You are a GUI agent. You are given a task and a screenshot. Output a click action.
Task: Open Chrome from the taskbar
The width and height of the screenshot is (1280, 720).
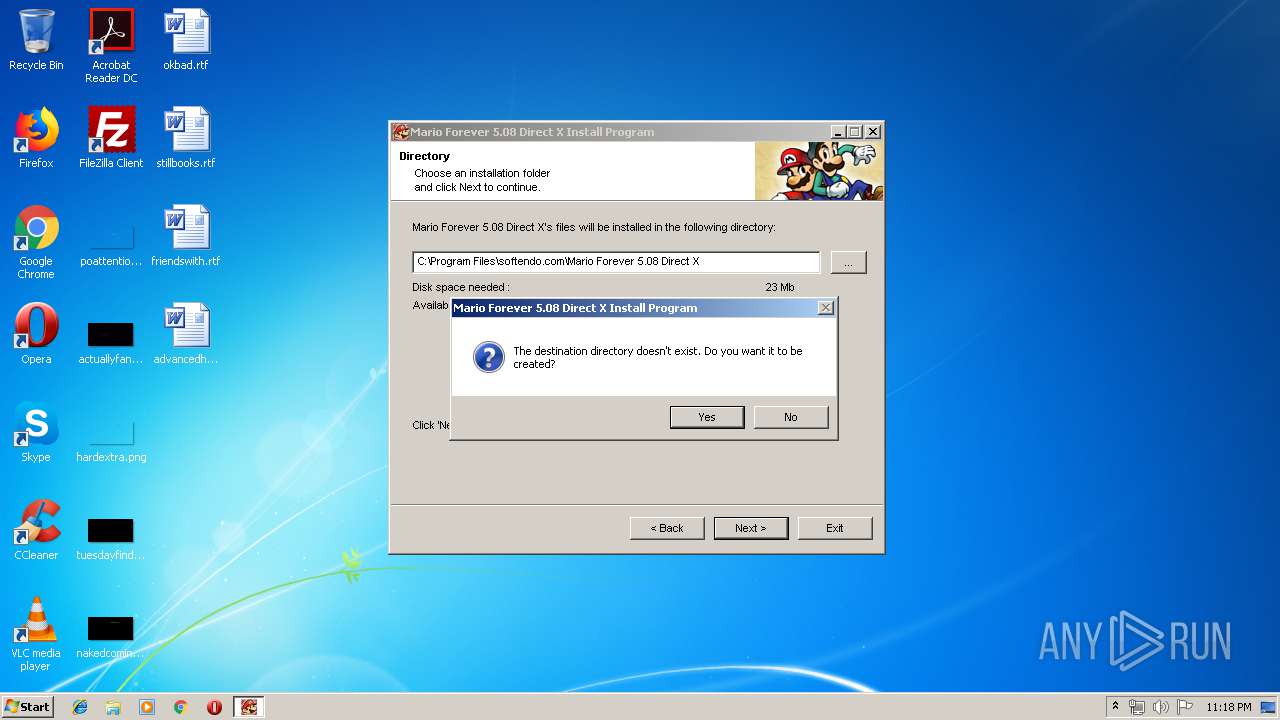point(181,707)
